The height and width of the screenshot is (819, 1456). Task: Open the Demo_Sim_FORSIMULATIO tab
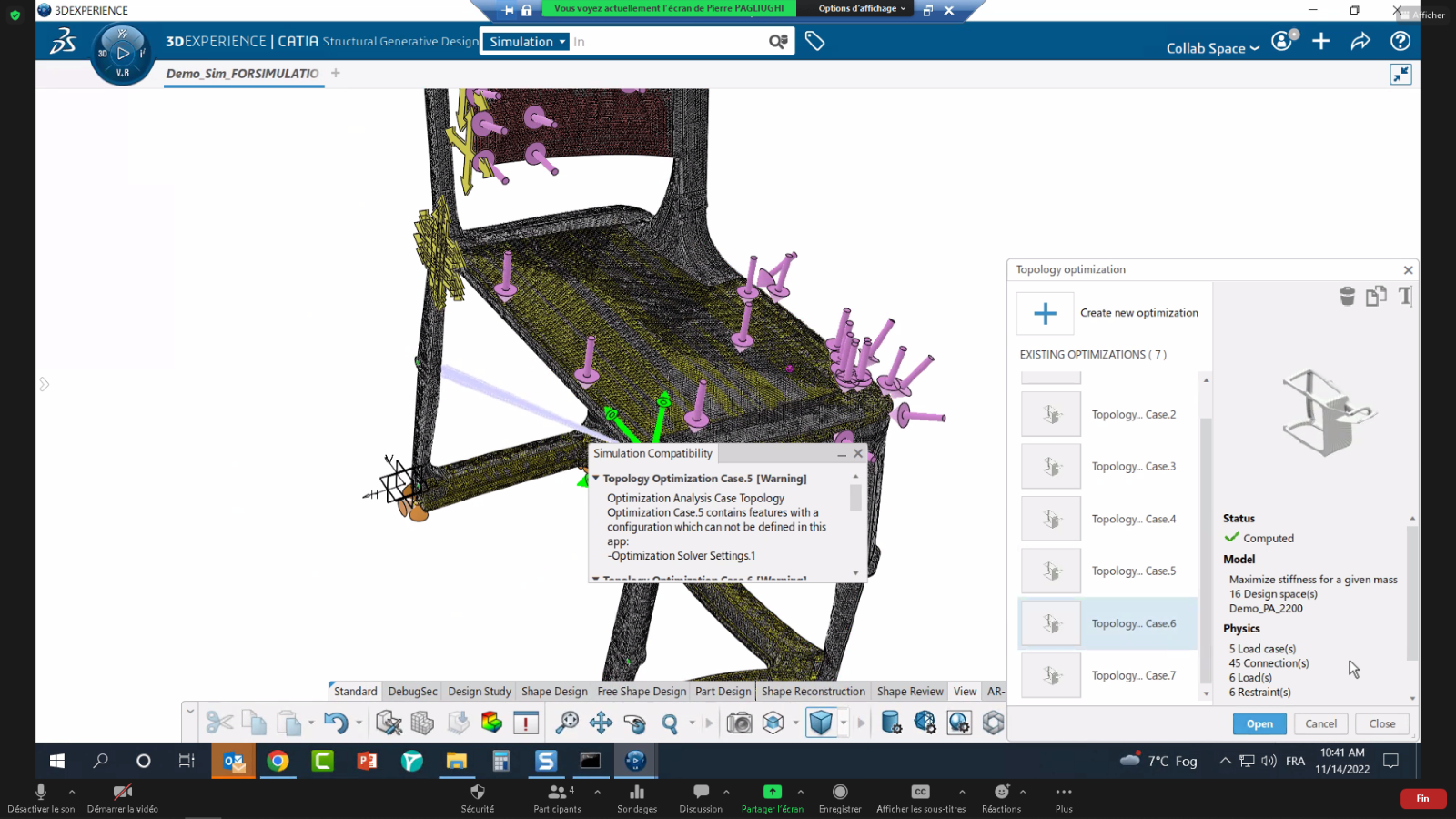(x=242, y=74)
